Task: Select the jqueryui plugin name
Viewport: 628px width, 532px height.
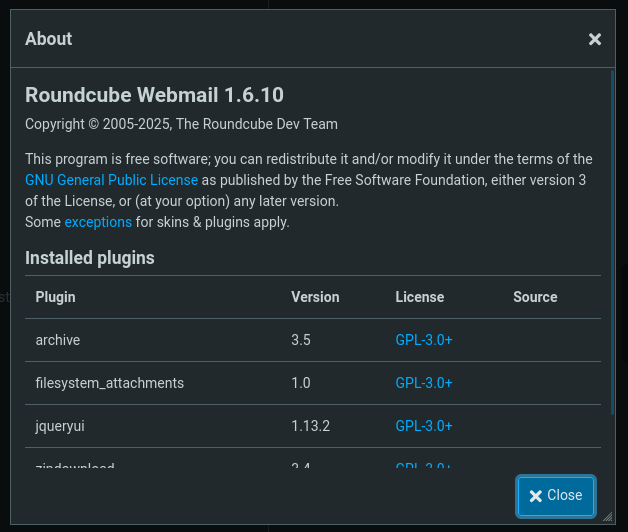Action: pos(60,426)
